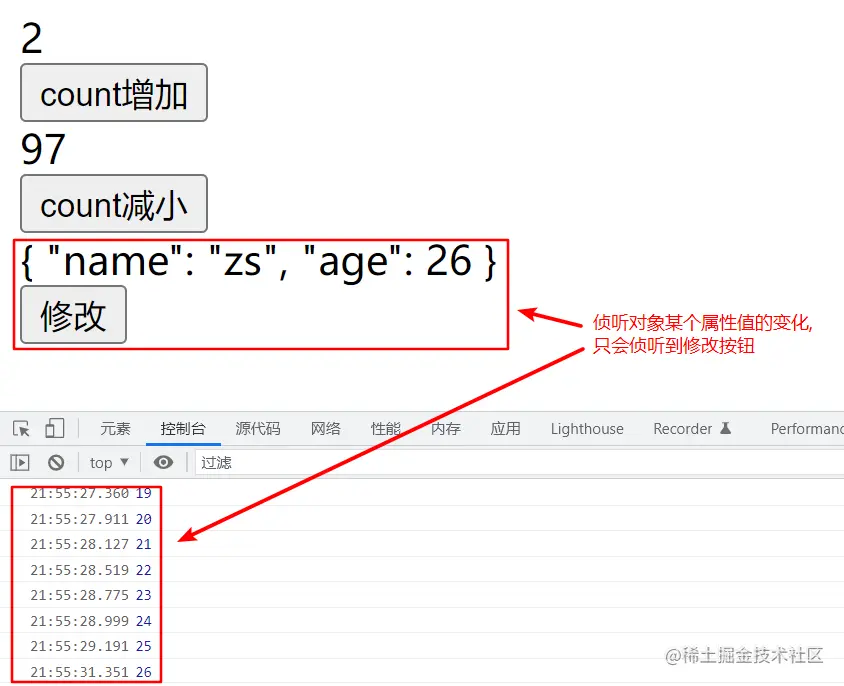Click the JSON object text with name zs

[258, 262]
